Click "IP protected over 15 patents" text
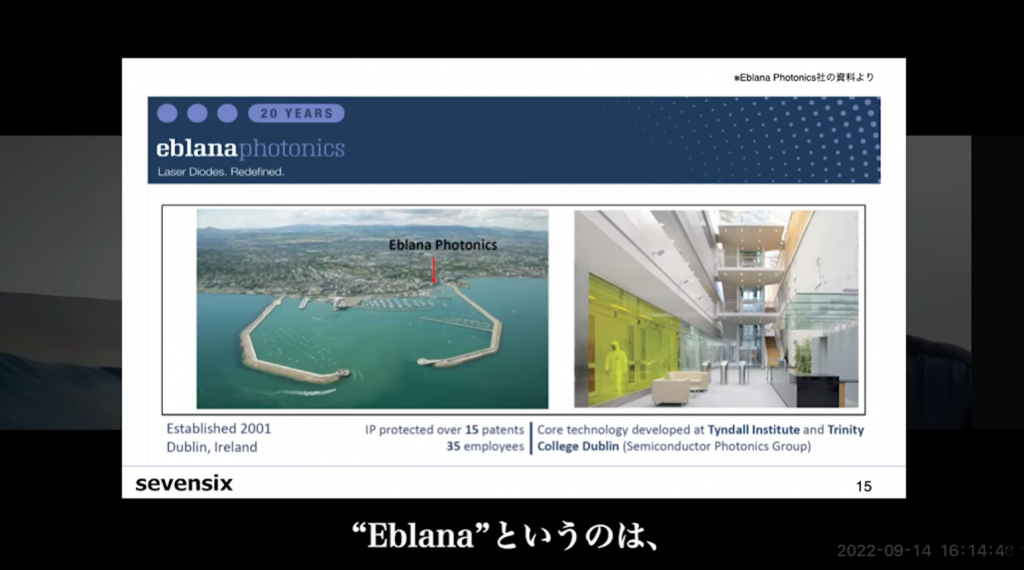This screenshot has height=570, width=1024. (x=444, y=430)
